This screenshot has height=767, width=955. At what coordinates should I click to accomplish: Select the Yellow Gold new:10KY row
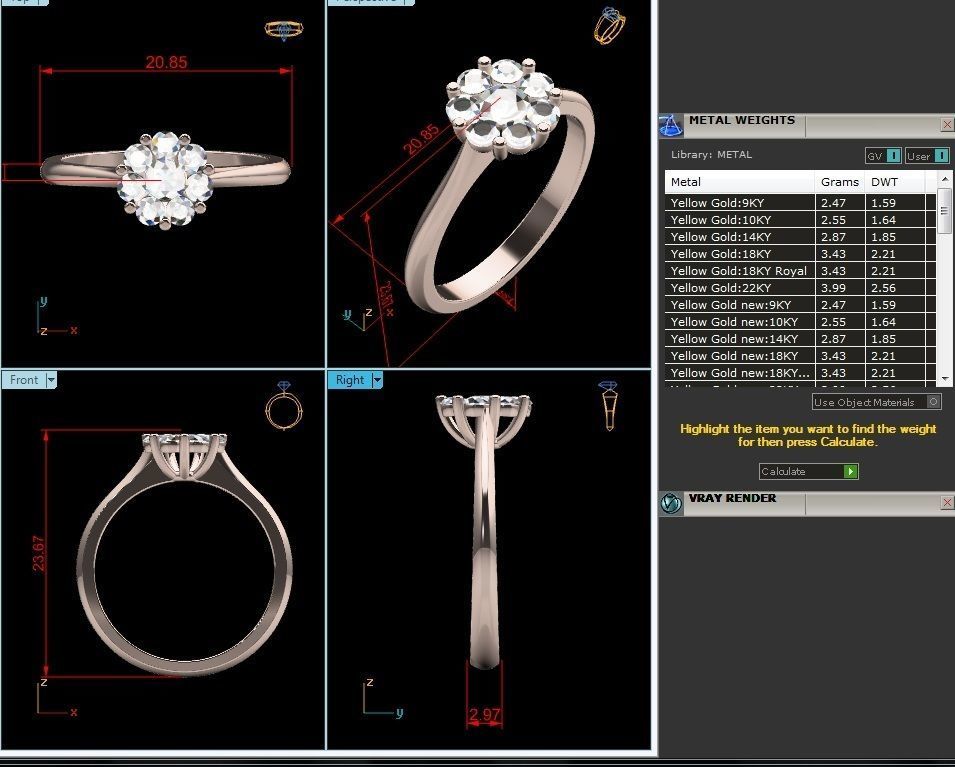coord(800,322)
